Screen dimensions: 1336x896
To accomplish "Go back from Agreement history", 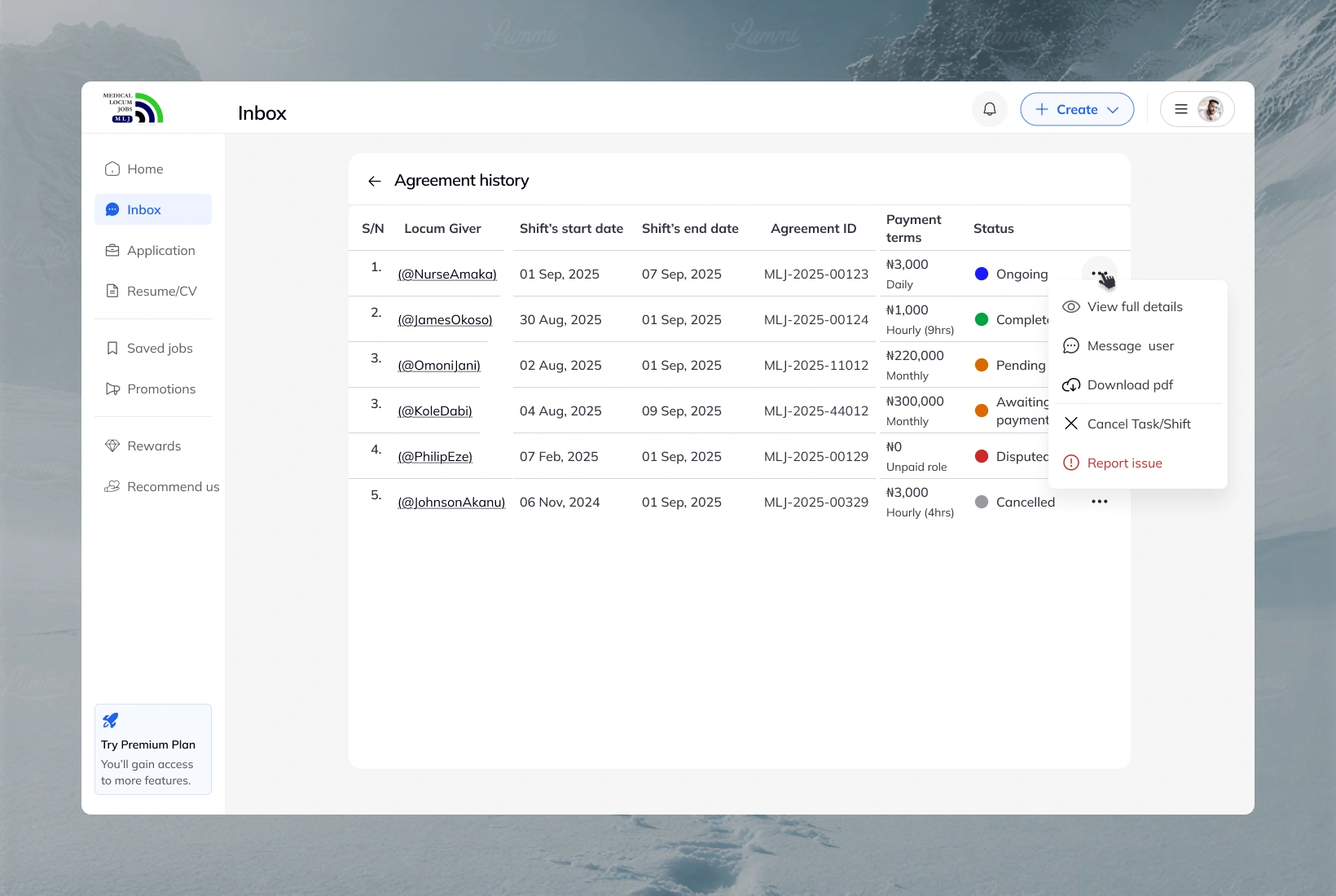I will point(375,181).
